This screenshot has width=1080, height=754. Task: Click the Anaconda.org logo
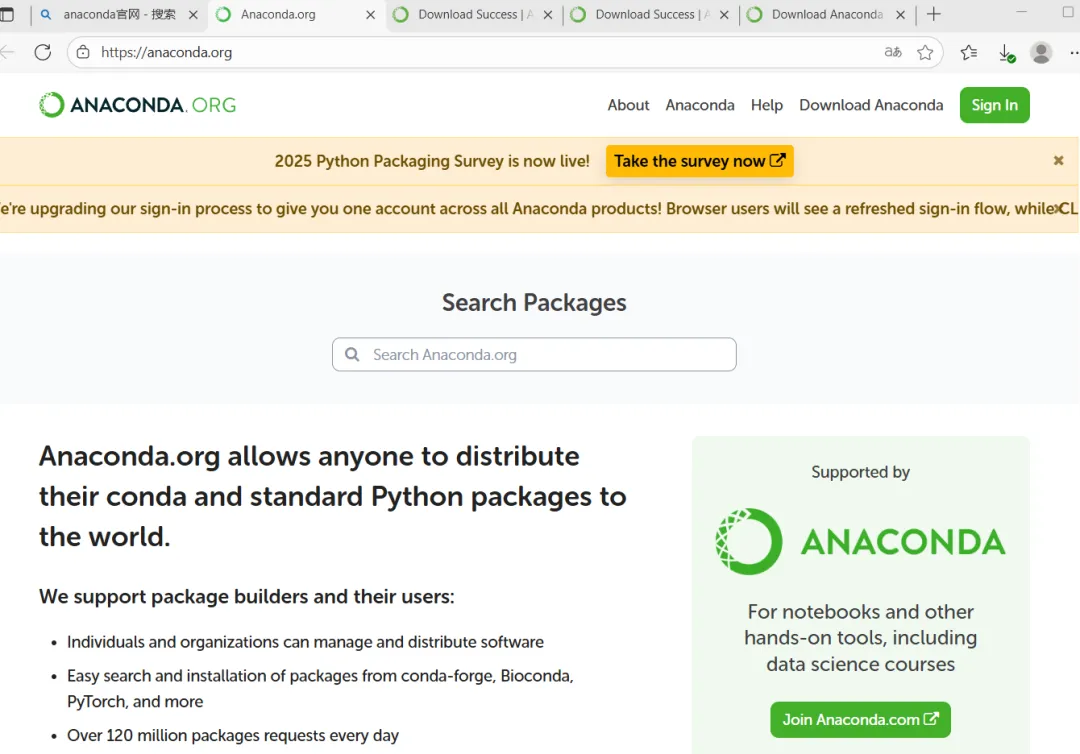[138, 105]
